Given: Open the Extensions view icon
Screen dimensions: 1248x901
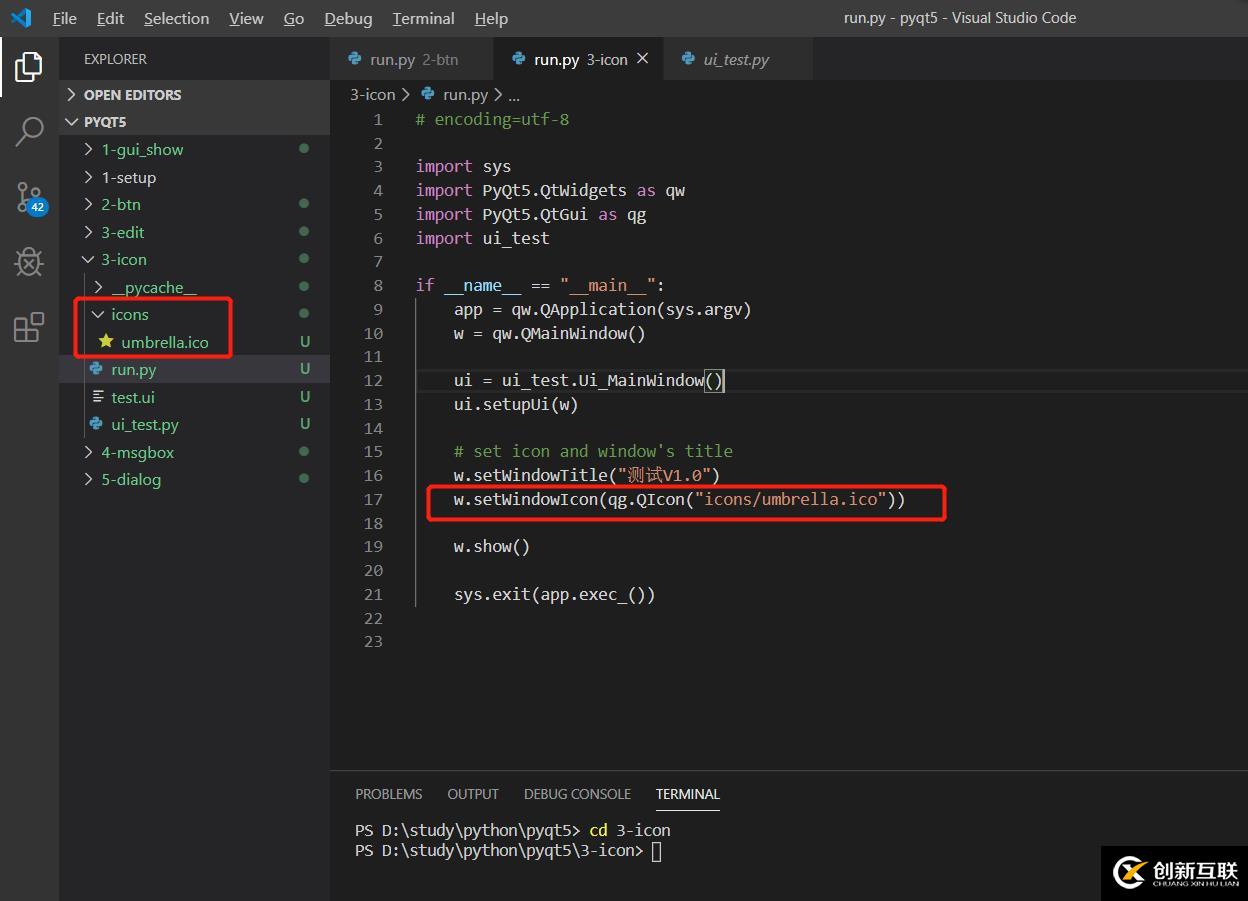Looking at the screenshot, I should coord(29,327).
